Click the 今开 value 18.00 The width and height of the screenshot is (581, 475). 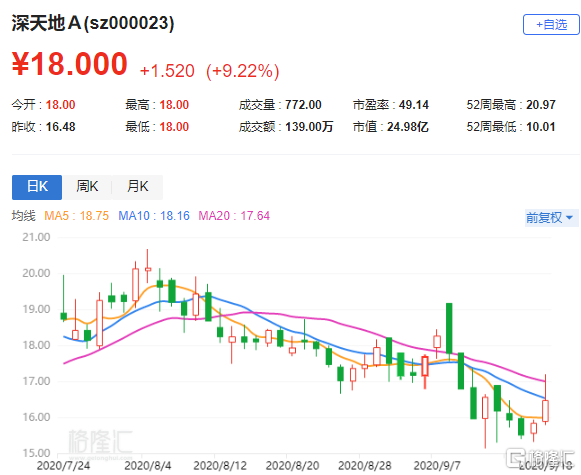[60, 105]
